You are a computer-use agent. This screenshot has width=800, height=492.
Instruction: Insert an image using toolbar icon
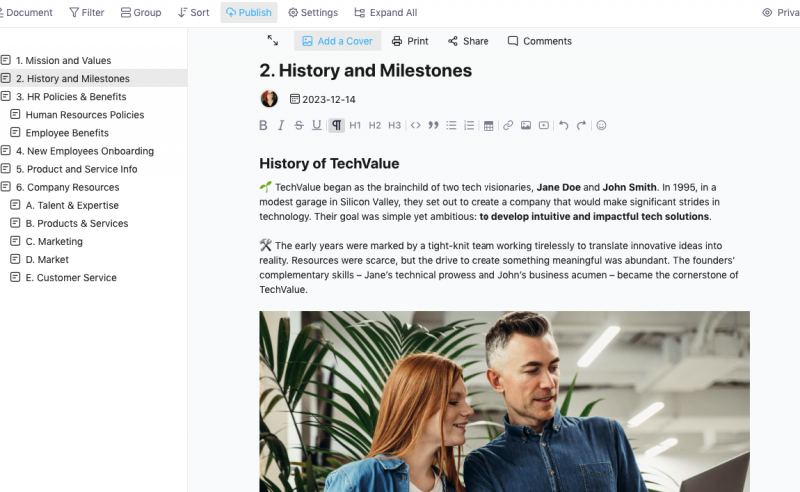(526, 126)
